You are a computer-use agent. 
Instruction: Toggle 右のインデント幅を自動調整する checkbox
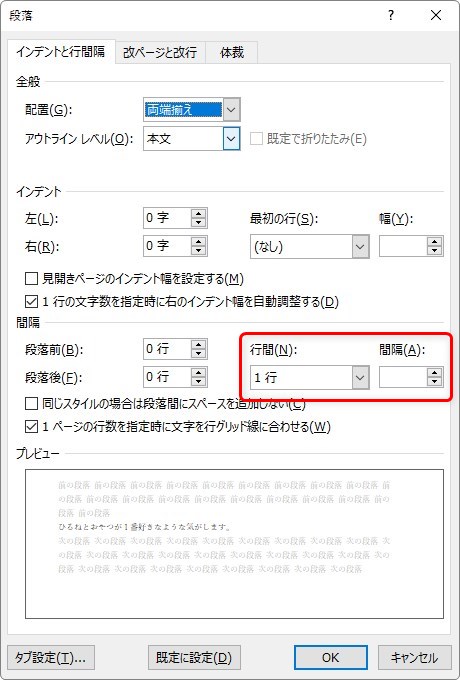coord(31,301)
